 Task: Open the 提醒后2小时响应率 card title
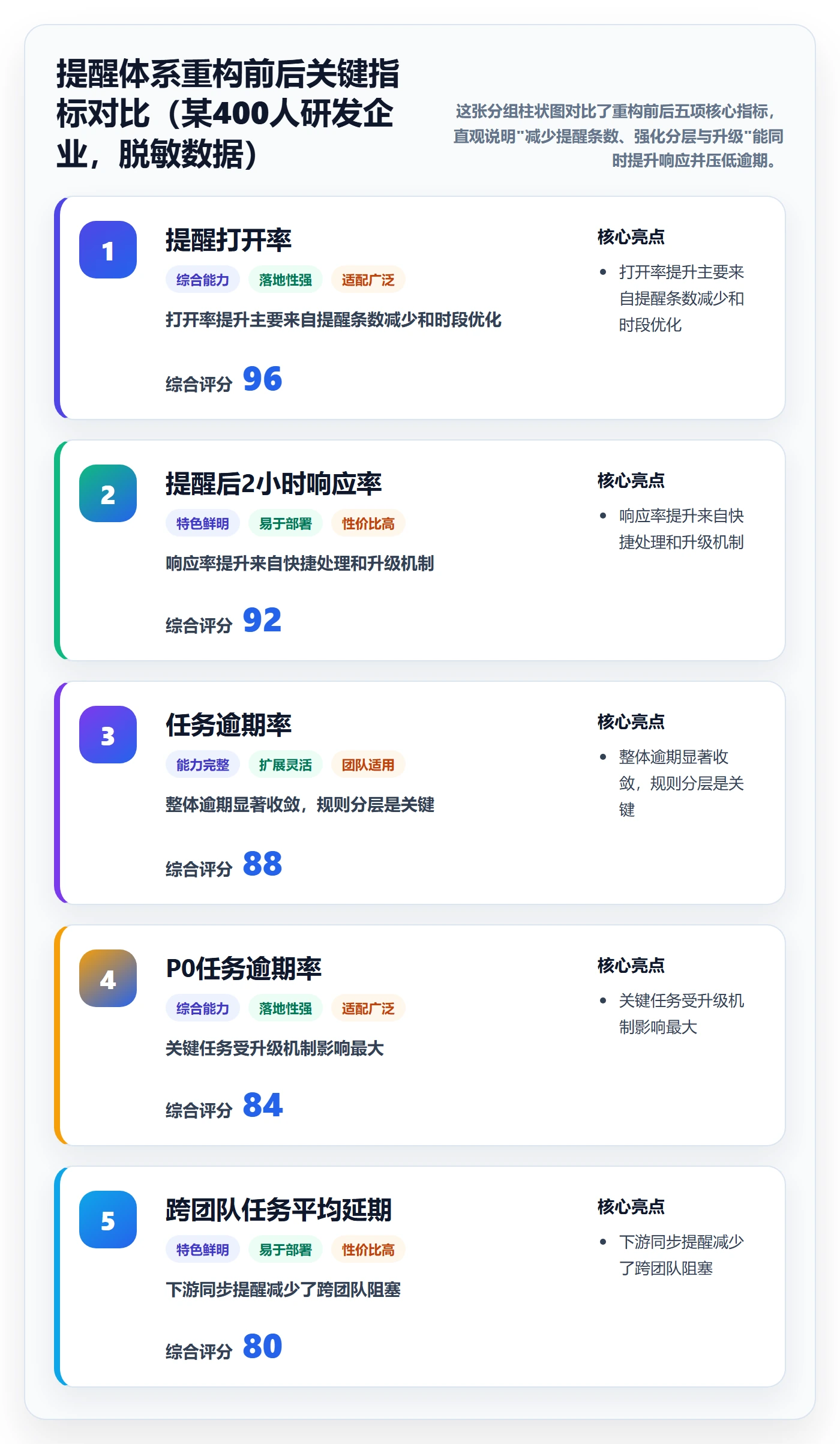[x=274, y=484]
